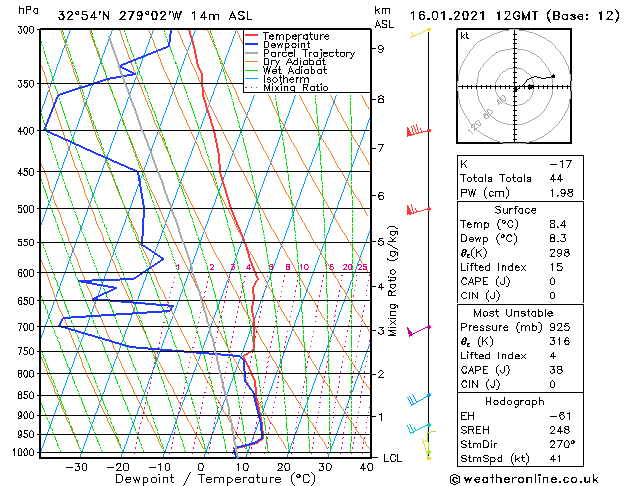Image resolution: width=629 pixels, height=486 pixels.
Task: Click the gray Parcel Trajectory legend line
Action: tap(252, 53)
